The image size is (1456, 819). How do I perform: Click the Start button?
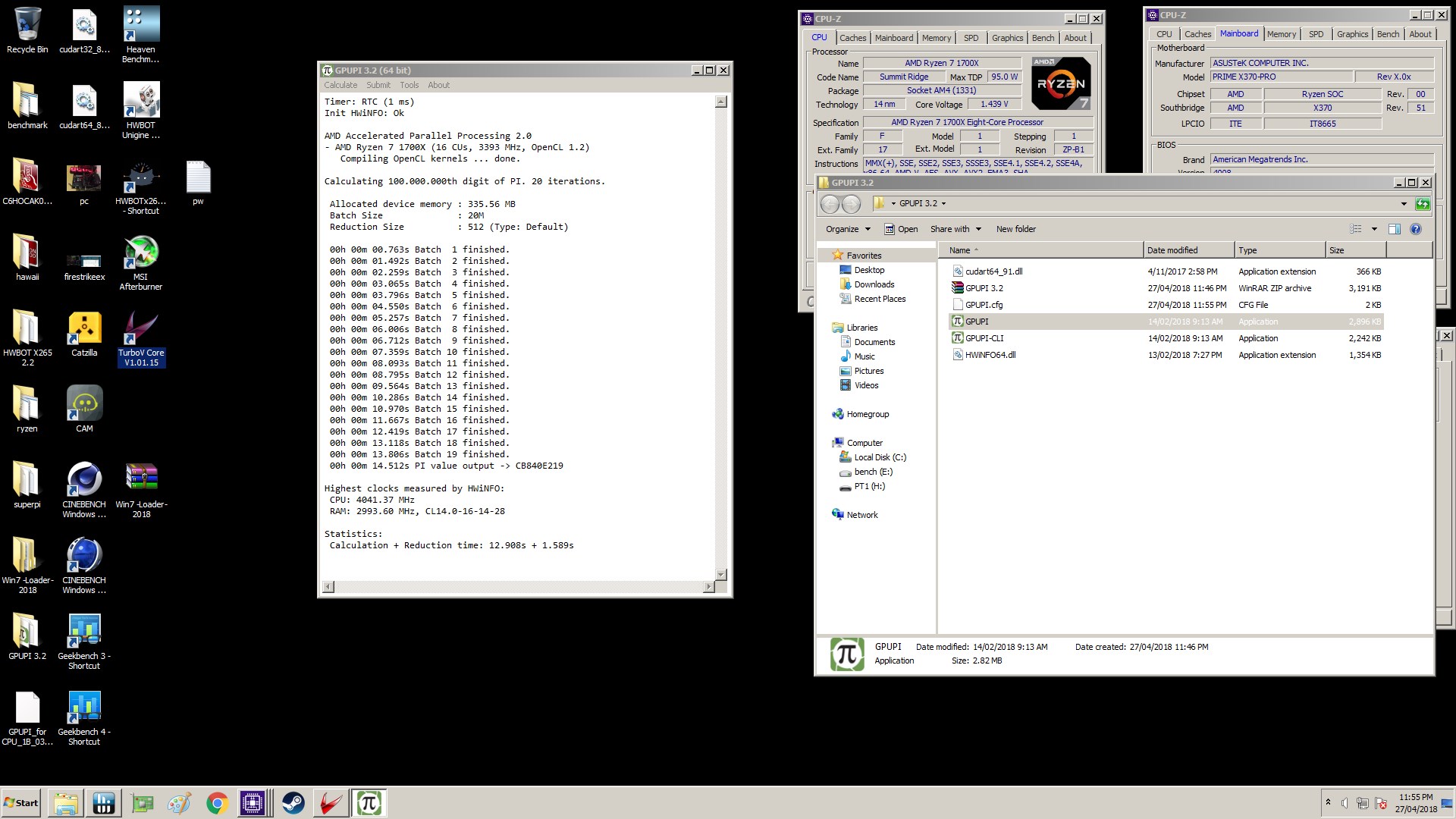[x=21, y=803]
